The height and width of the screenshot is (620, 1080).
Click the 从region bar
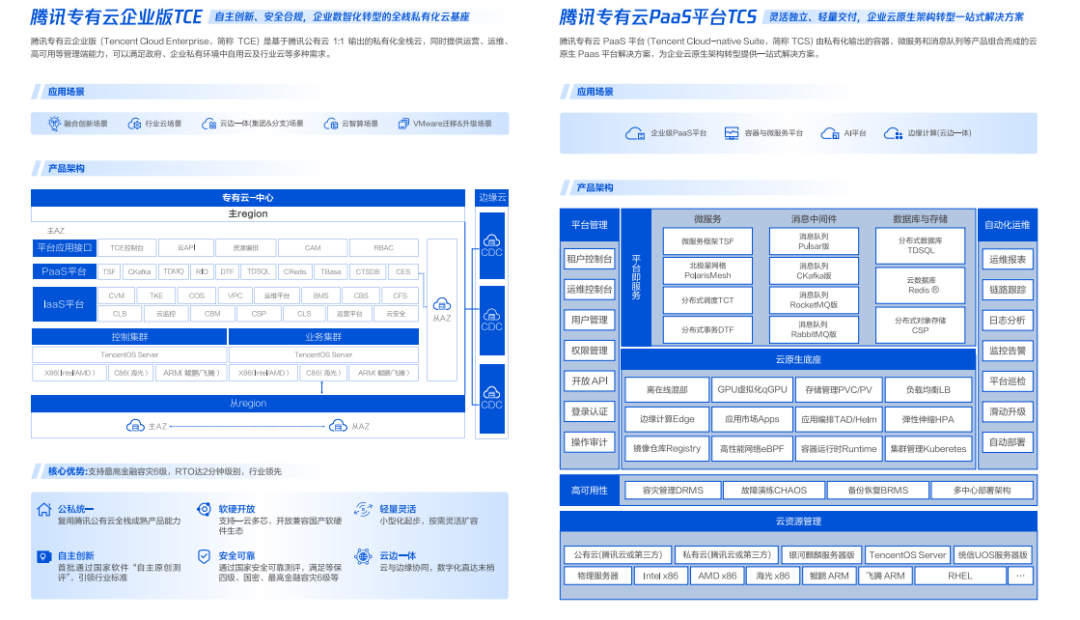pos(248,404)
